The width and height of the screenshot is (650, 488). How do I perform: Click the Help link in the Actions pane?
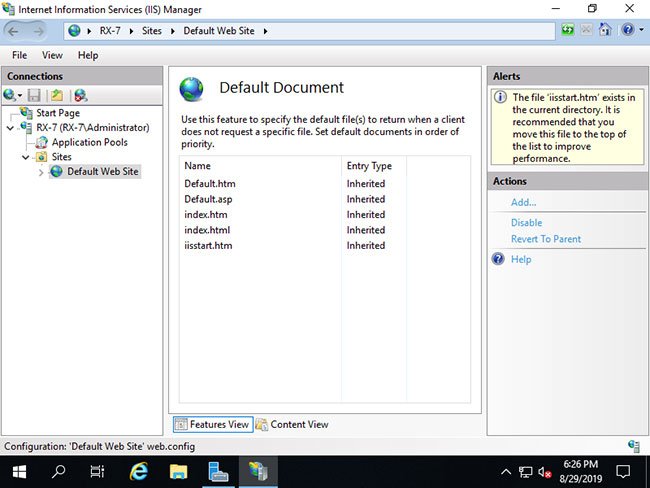click(x=521, y=259)
